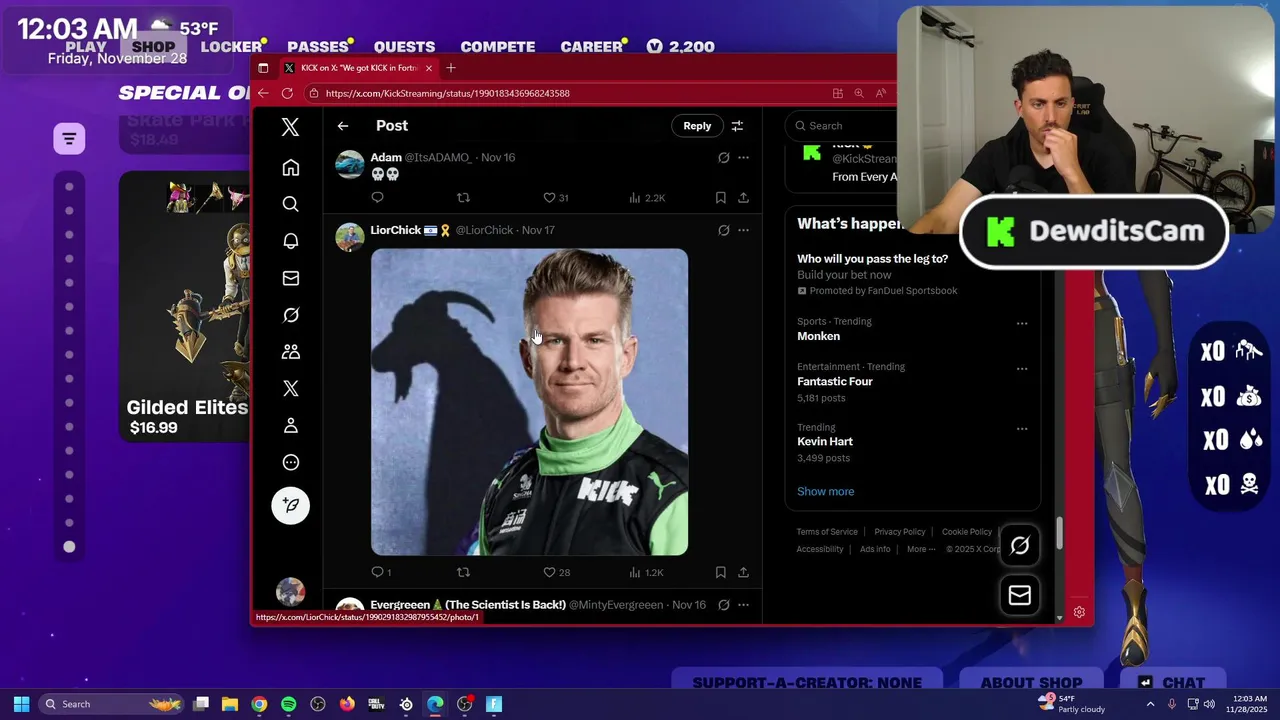Screen dimensions: 1280x720
Task: Select the KICK on X browser tab
Action: pyautogui.click(x=358, y=68)
